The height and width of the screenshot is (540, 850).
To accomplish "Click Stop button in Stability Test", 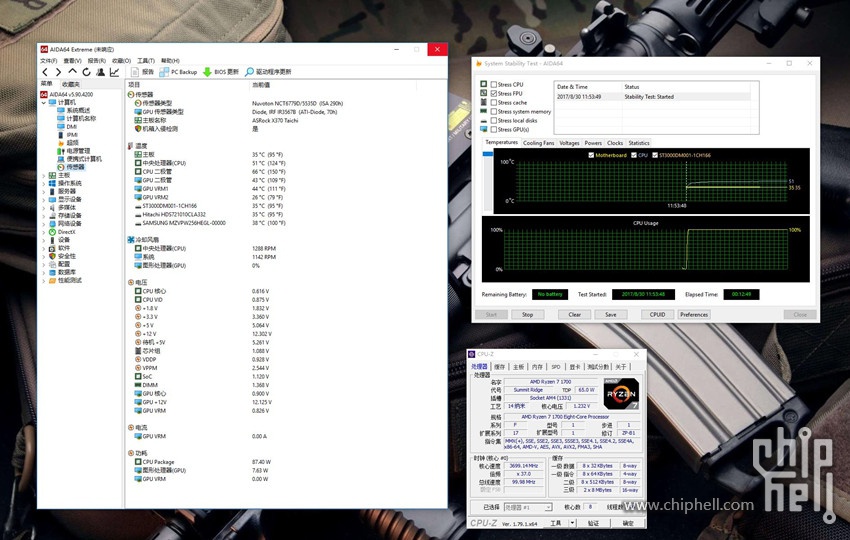I will click(x=527, y=314).
